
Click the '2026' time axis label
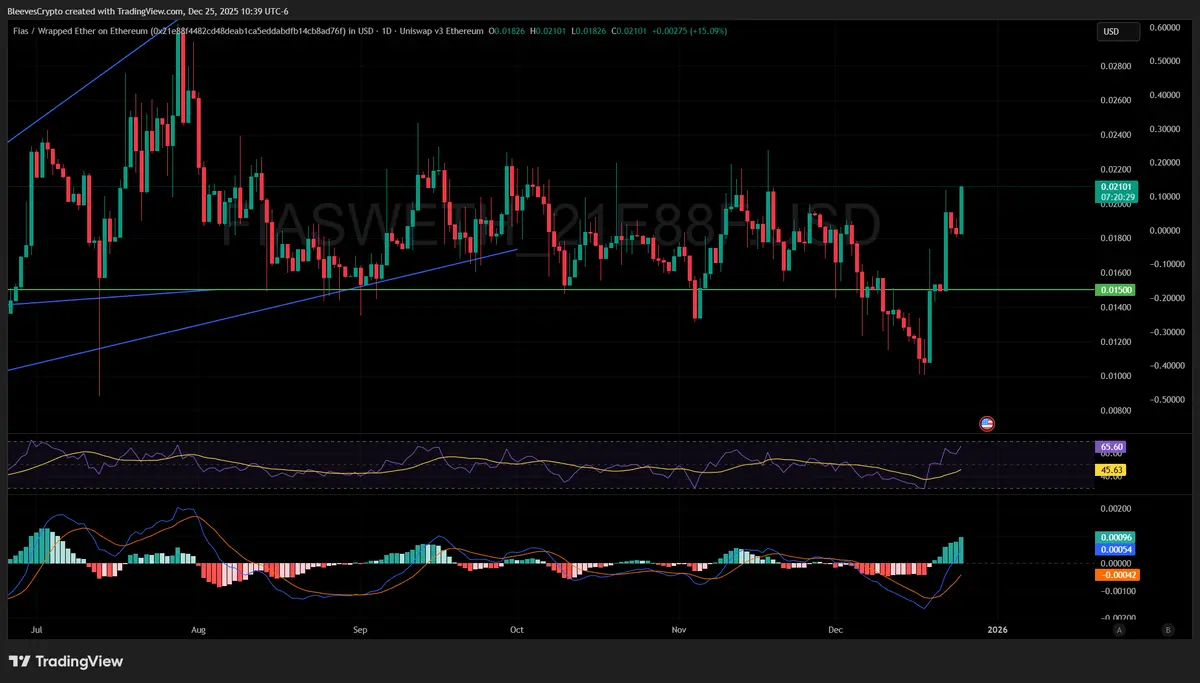997,631
